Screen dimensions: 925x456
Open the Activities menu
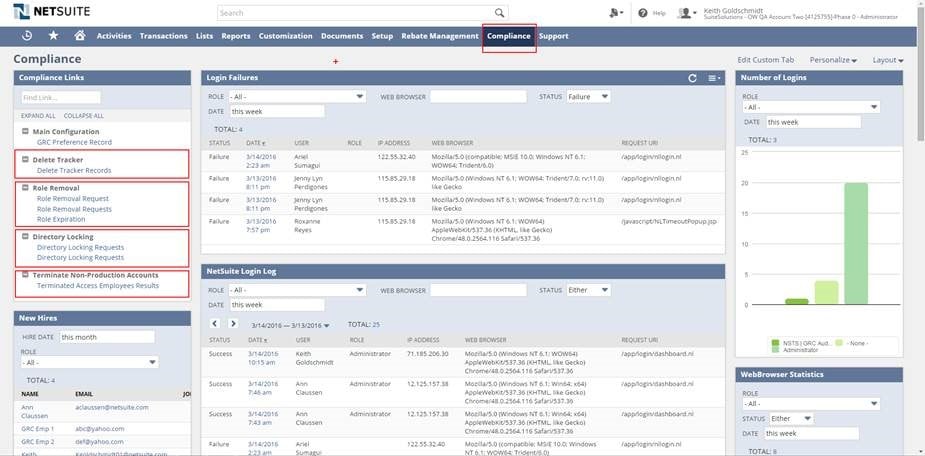point(114,36)
